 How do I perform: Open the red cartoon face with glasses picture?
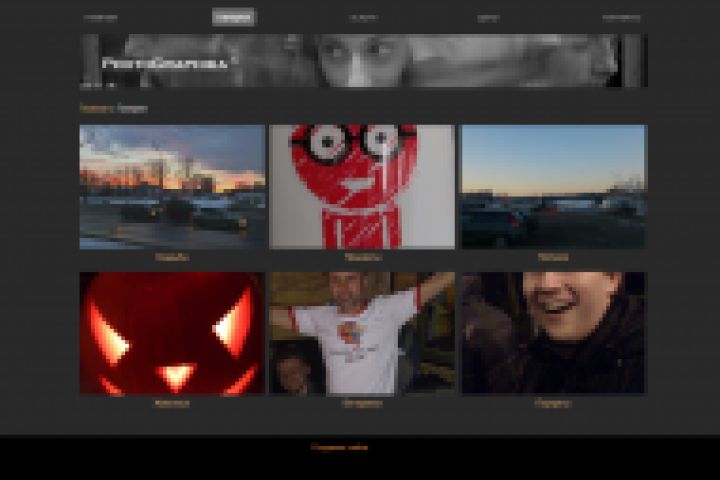click(362, 187)
